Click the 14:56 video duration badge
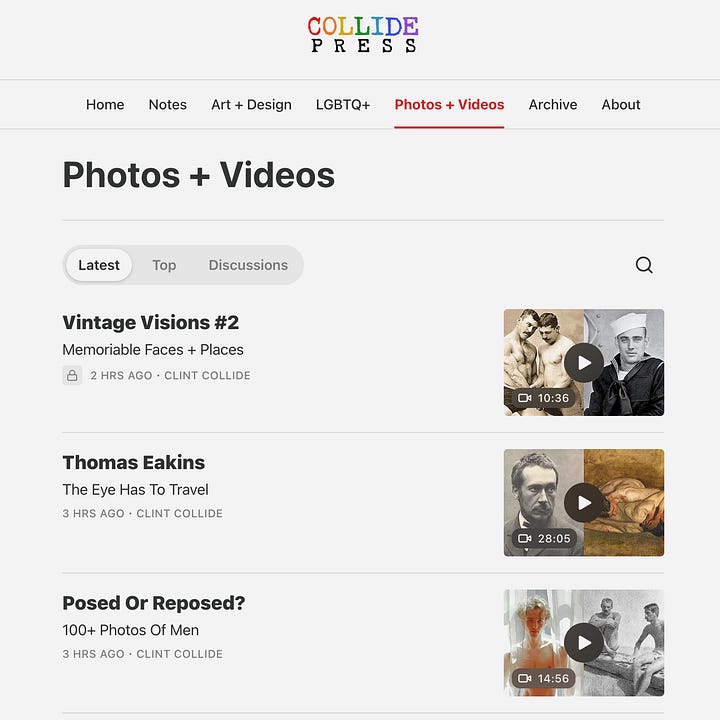This screenshot has height=720, width=720. (x=544, y=678)
